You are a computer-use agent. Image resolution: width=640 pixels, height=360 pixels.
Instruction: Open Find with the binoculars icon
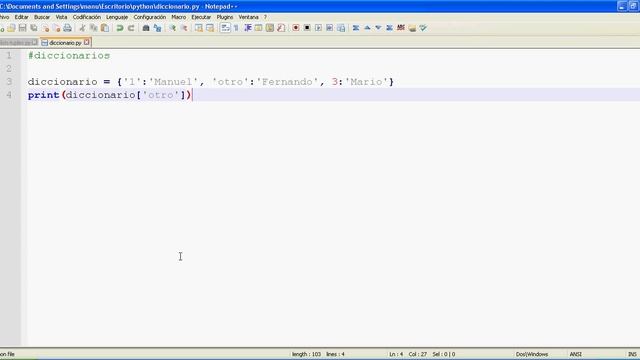(x=146, y=28)
